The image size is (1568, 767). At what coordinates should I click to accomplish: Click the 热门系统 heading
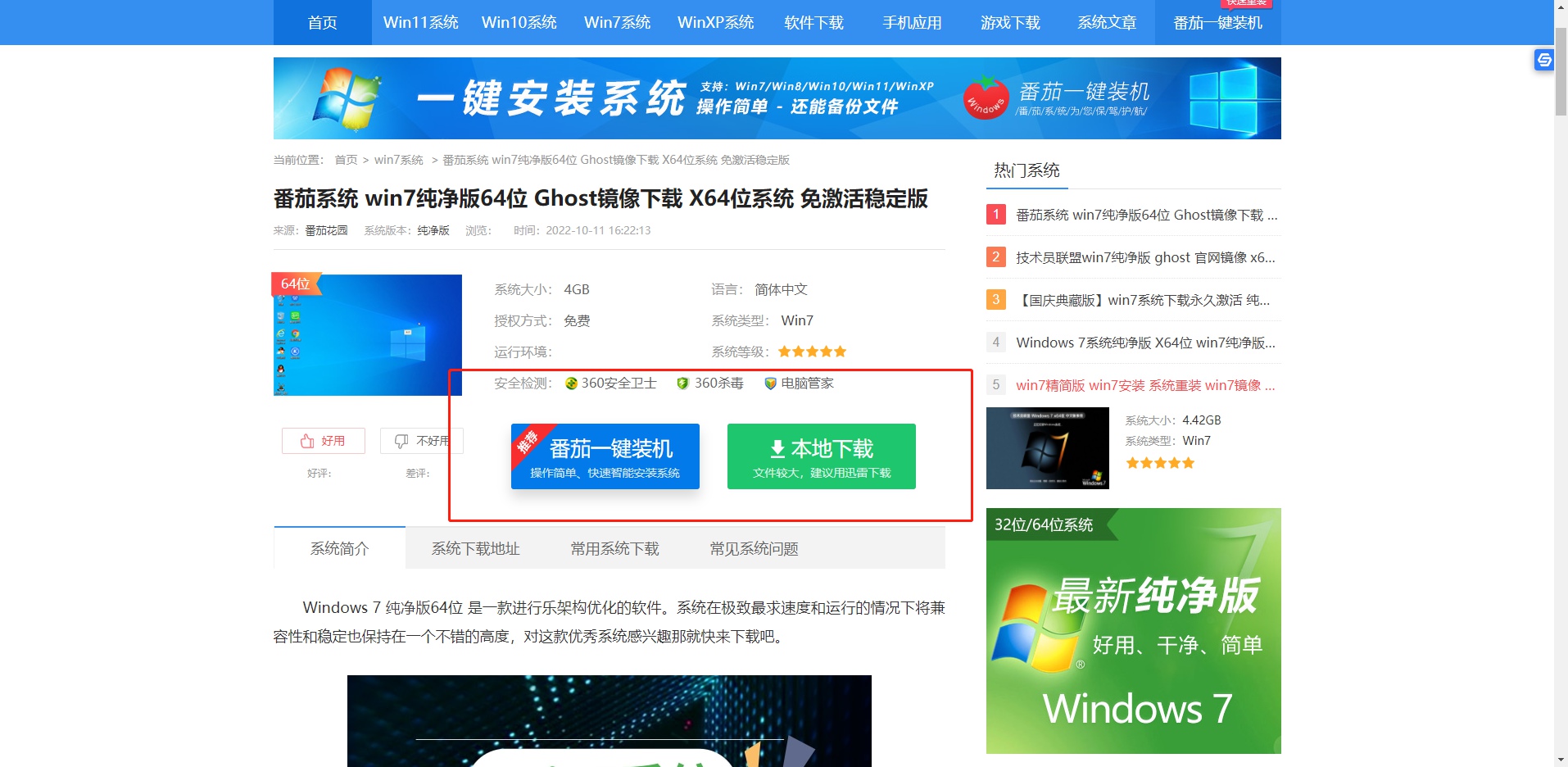[x=1026, y=170]
